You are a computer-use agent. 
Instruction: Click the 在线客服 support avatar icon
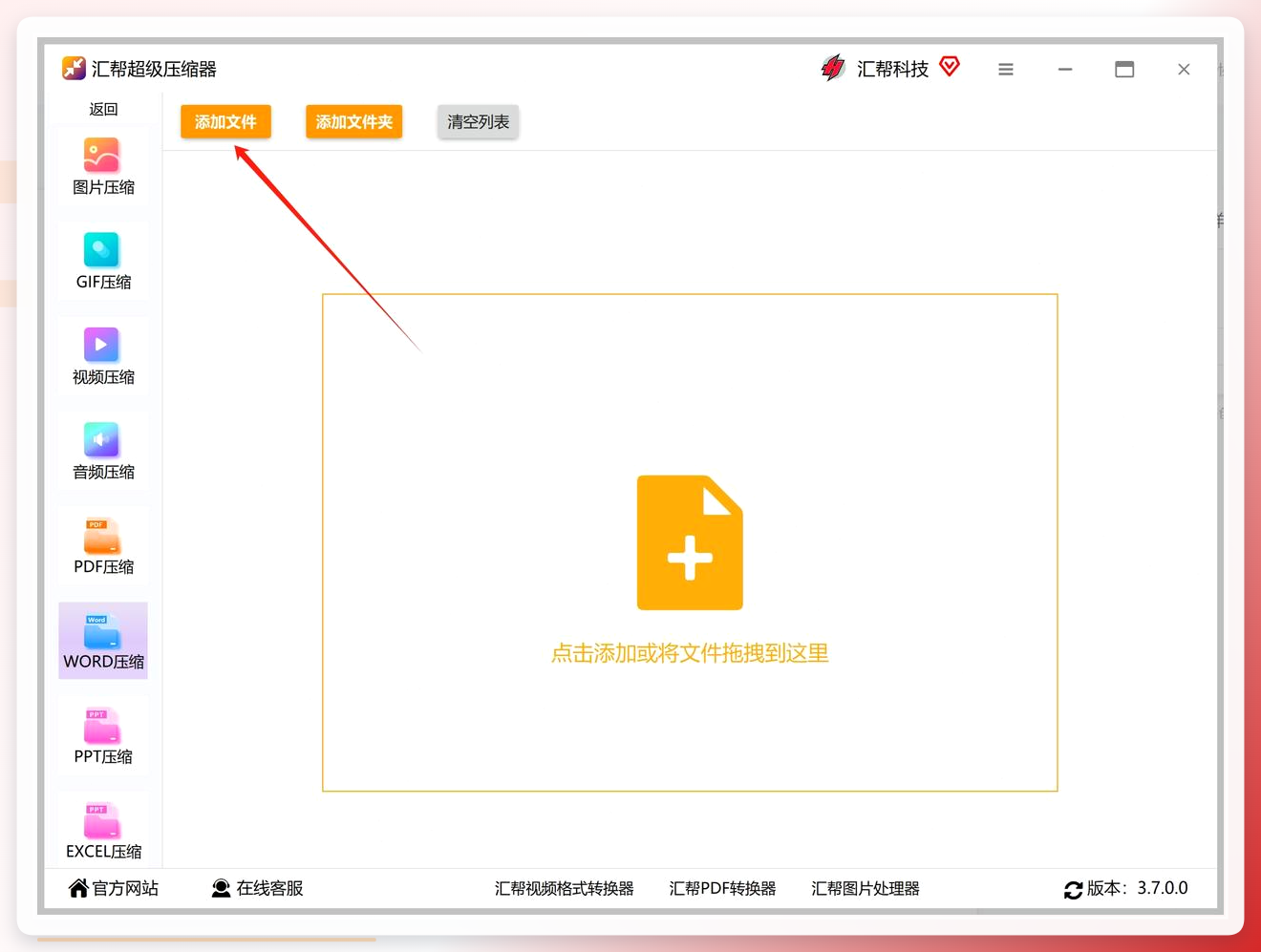tap(221, 888)
